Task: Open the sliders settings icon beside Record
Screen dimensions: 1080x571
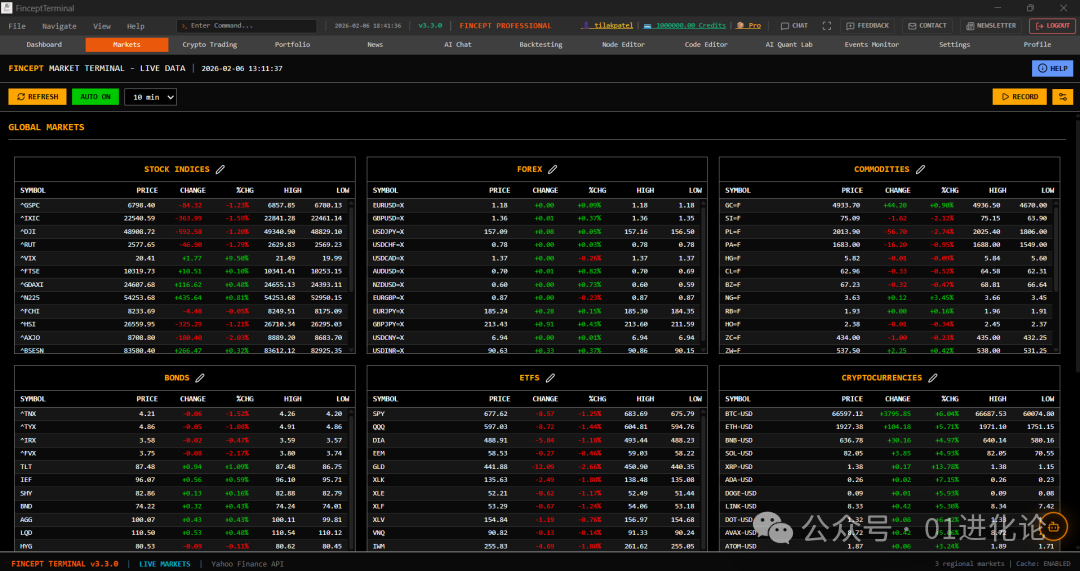Action: click(x=1061, y=97)
